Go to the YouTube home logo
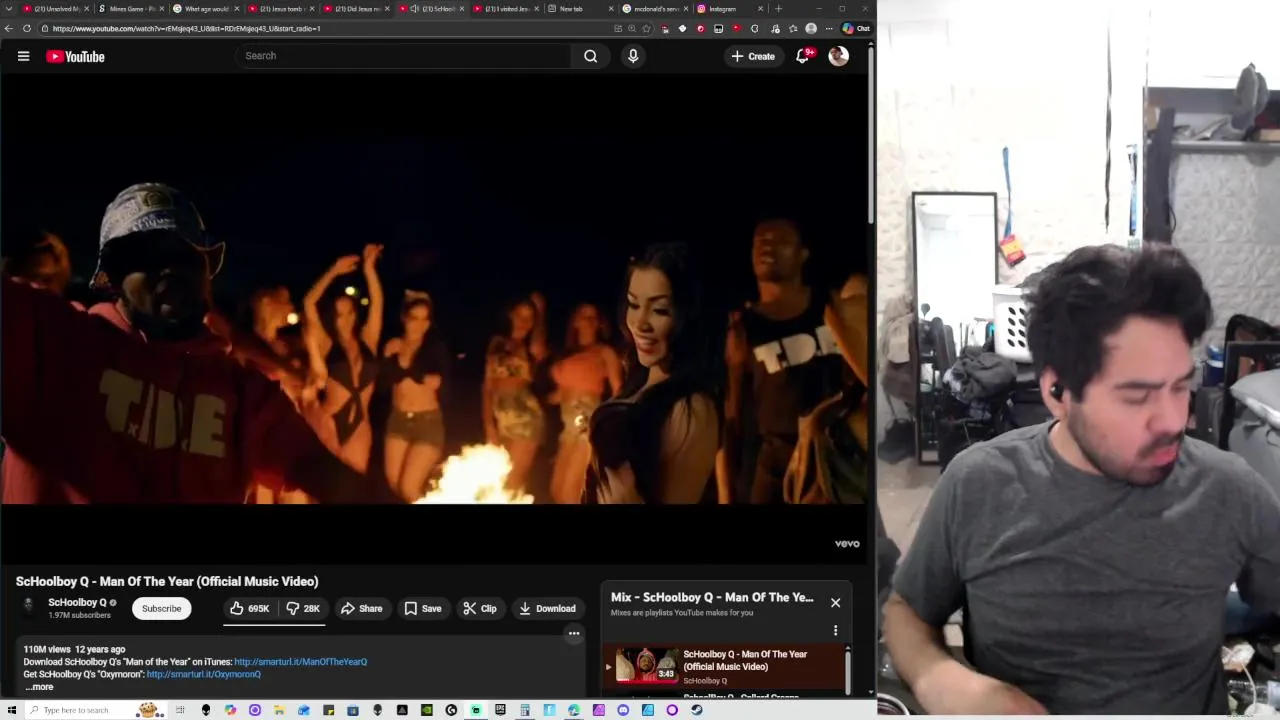The height and width of the screenshot is (720, 1280). coord(75,57)
